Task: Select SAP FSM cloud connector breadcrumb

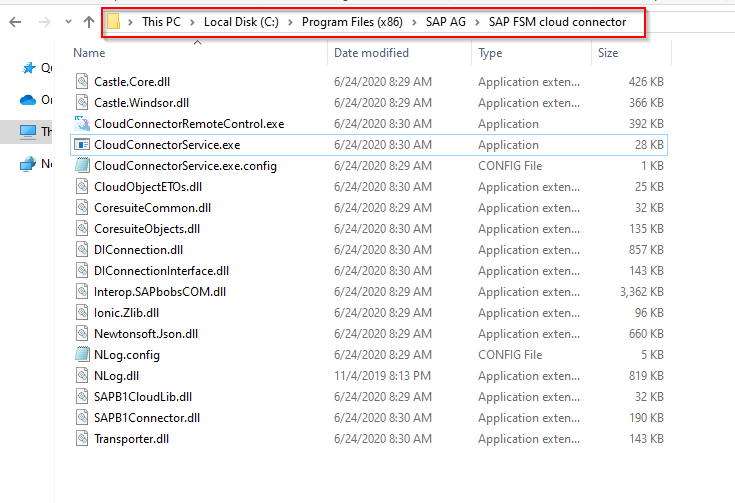Action: (557, 22)
